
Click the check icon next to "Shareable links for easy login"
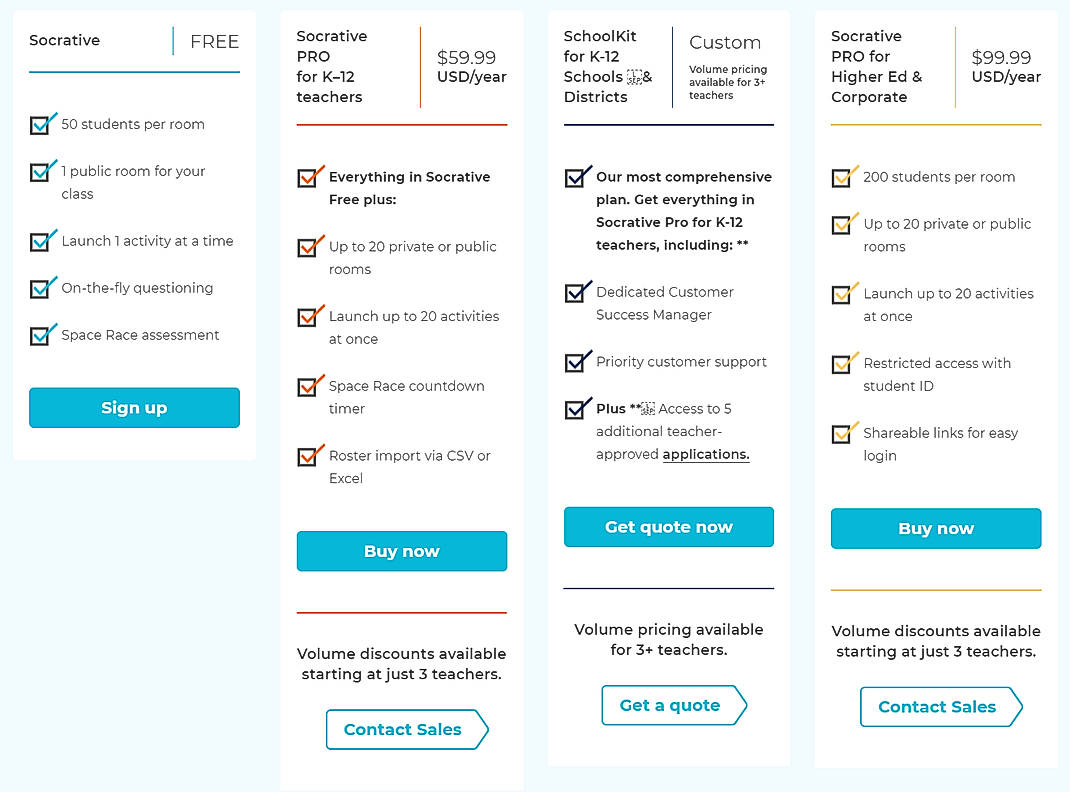(843, 432)
